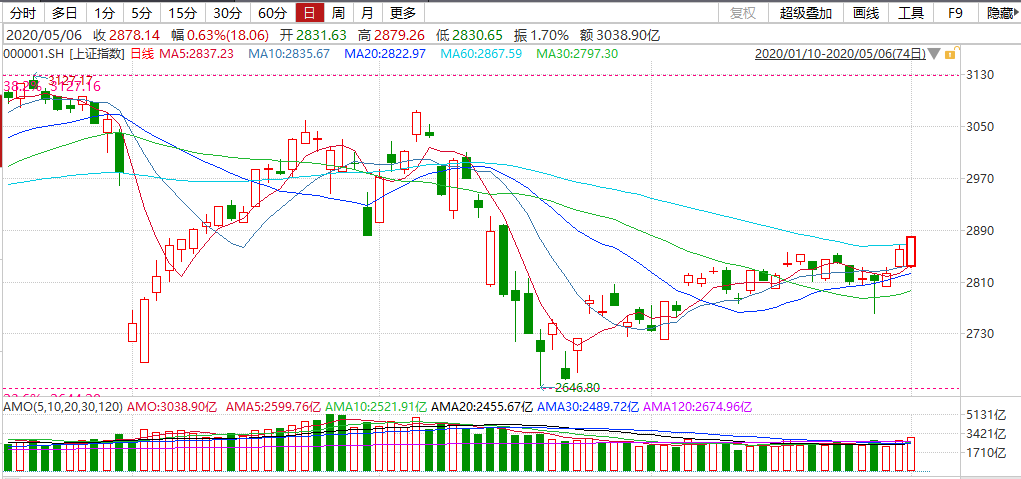This screenshot has width=1021, height=479.
Task: Select the 5分 period tab
Action: (141, 13)
